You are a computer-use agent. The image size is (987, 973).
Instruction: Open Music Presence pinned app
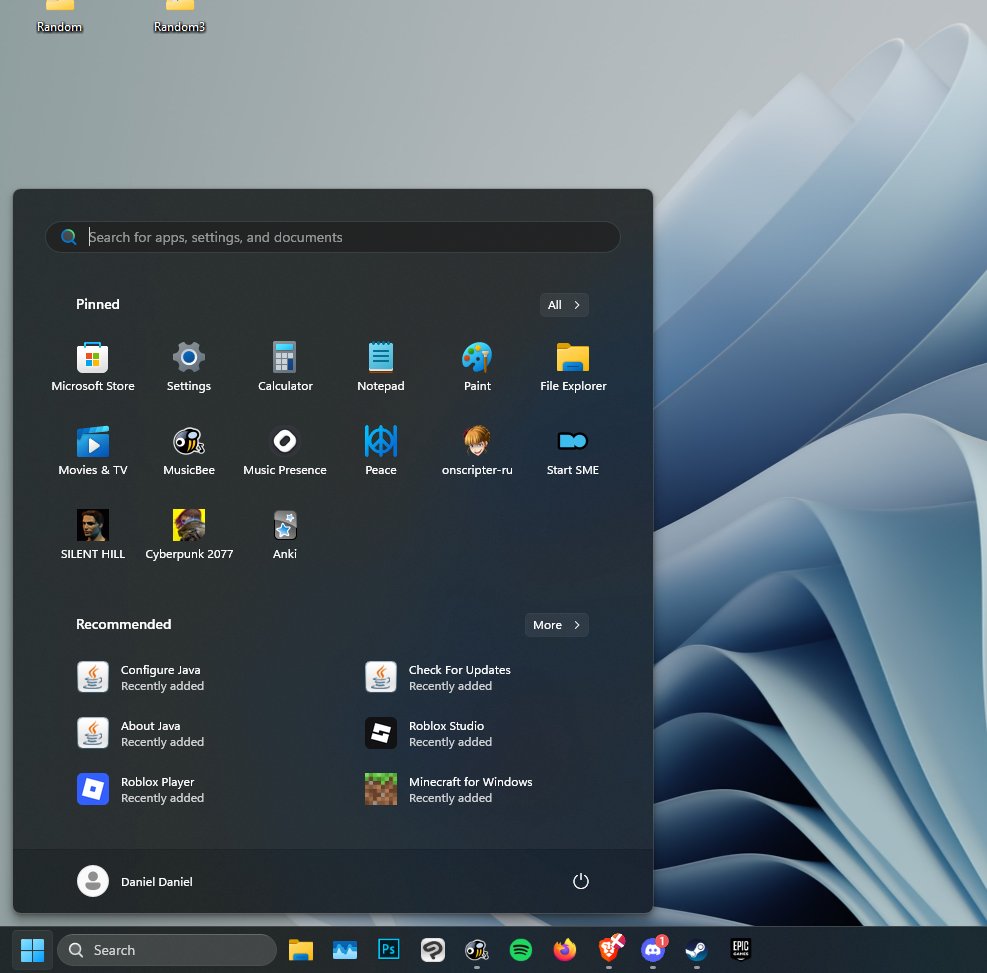tap(285, 451)
